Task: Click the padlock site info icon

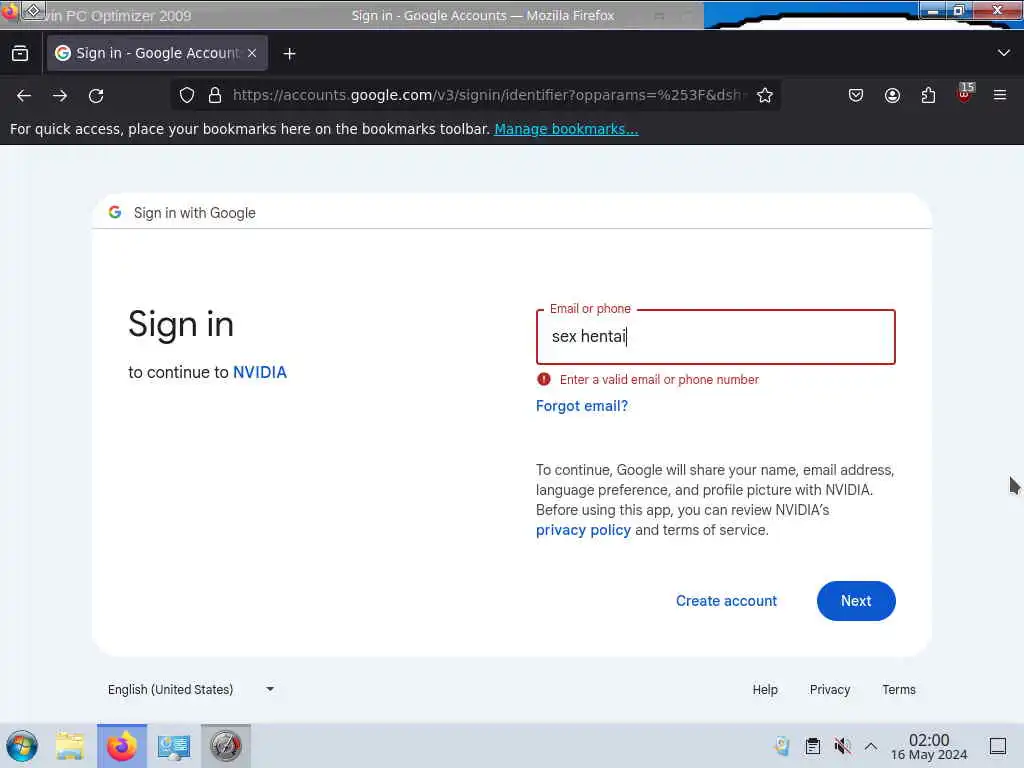Action: (x=215, y=95)
